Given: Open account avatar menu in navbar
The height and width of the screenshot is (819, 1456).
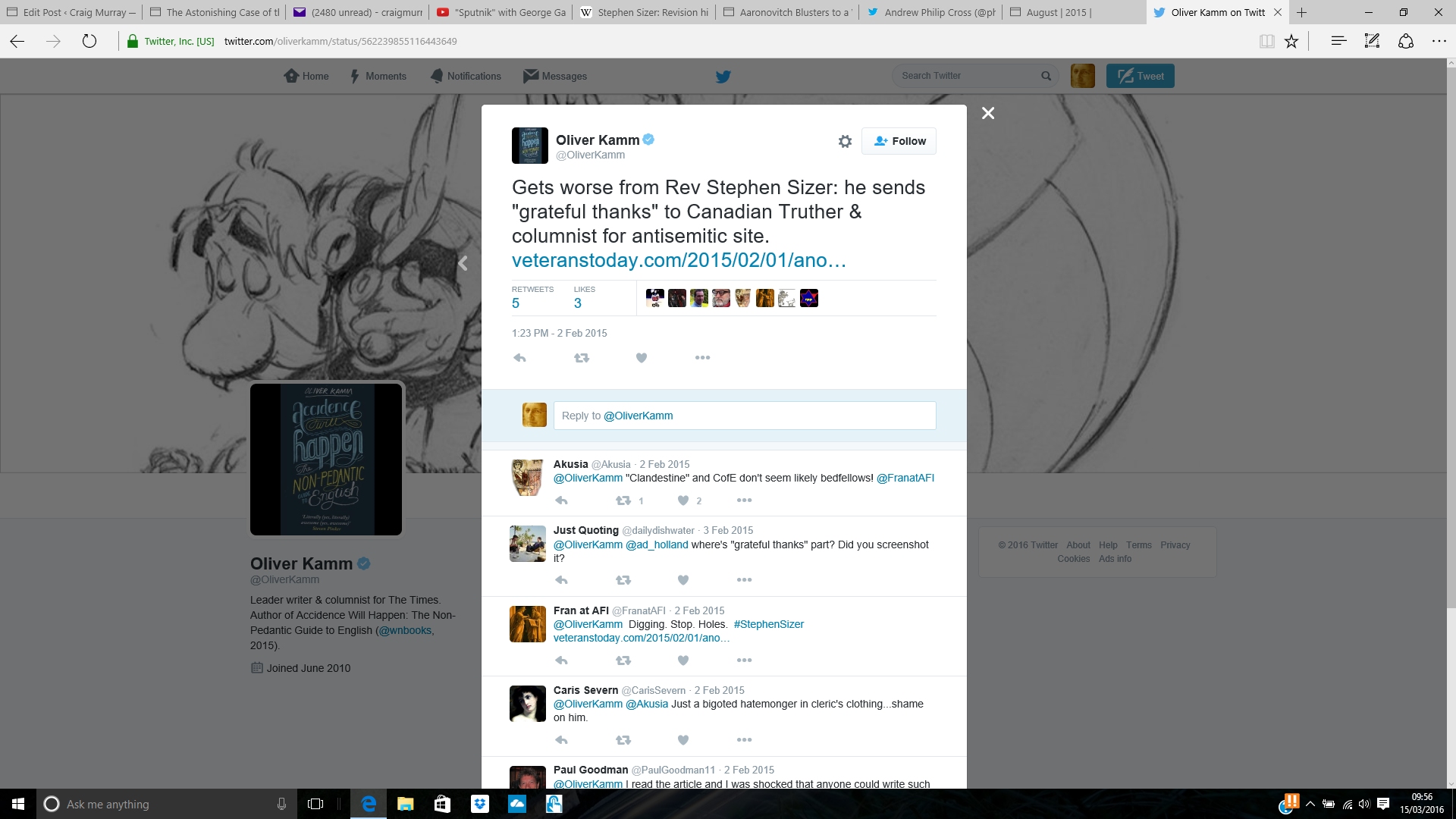Looking at the screenshot, I should (x=1082, y=76).
